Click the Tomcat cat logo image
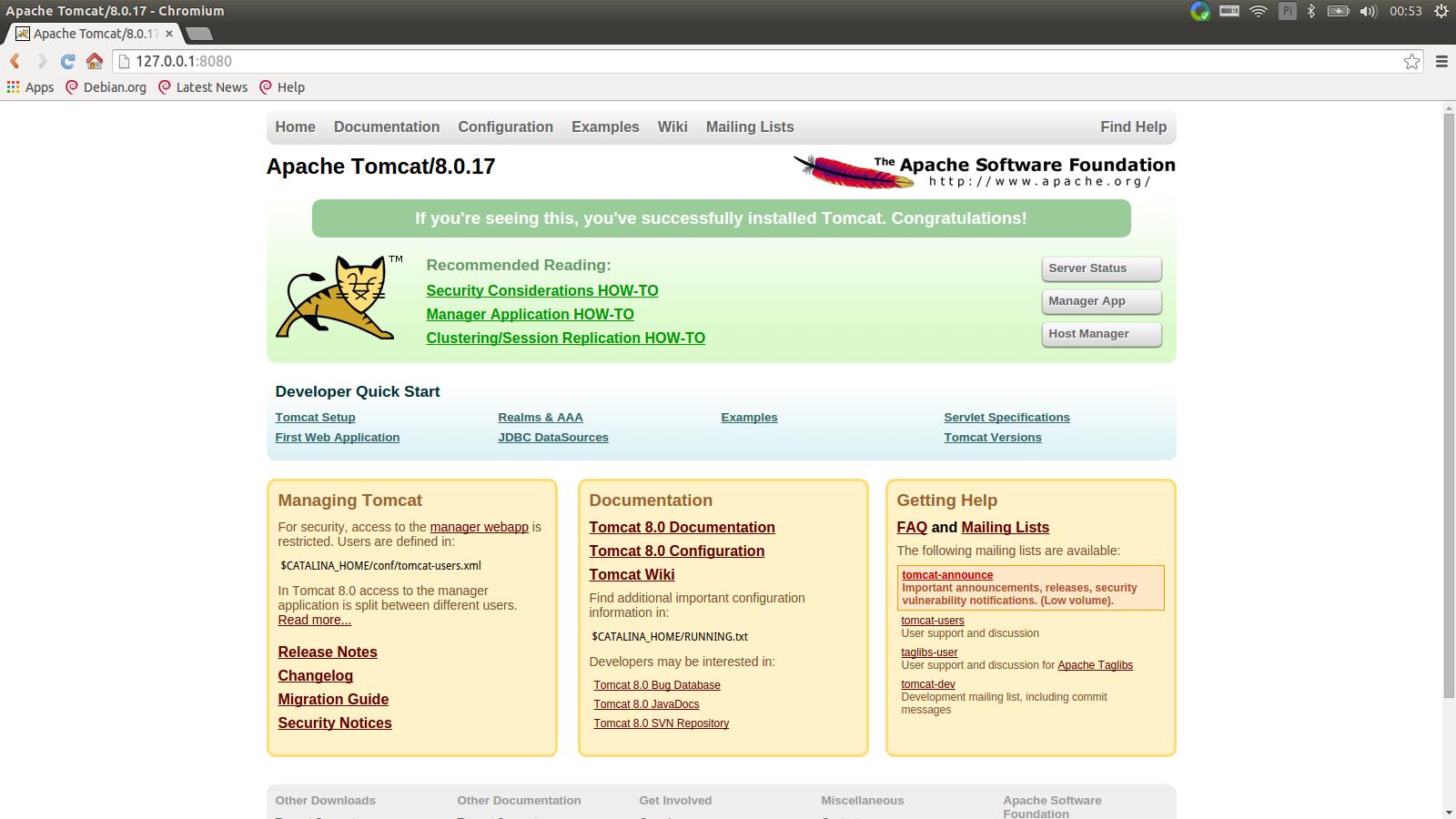The height and width of the screenshot is (819, 1456). 340,298
